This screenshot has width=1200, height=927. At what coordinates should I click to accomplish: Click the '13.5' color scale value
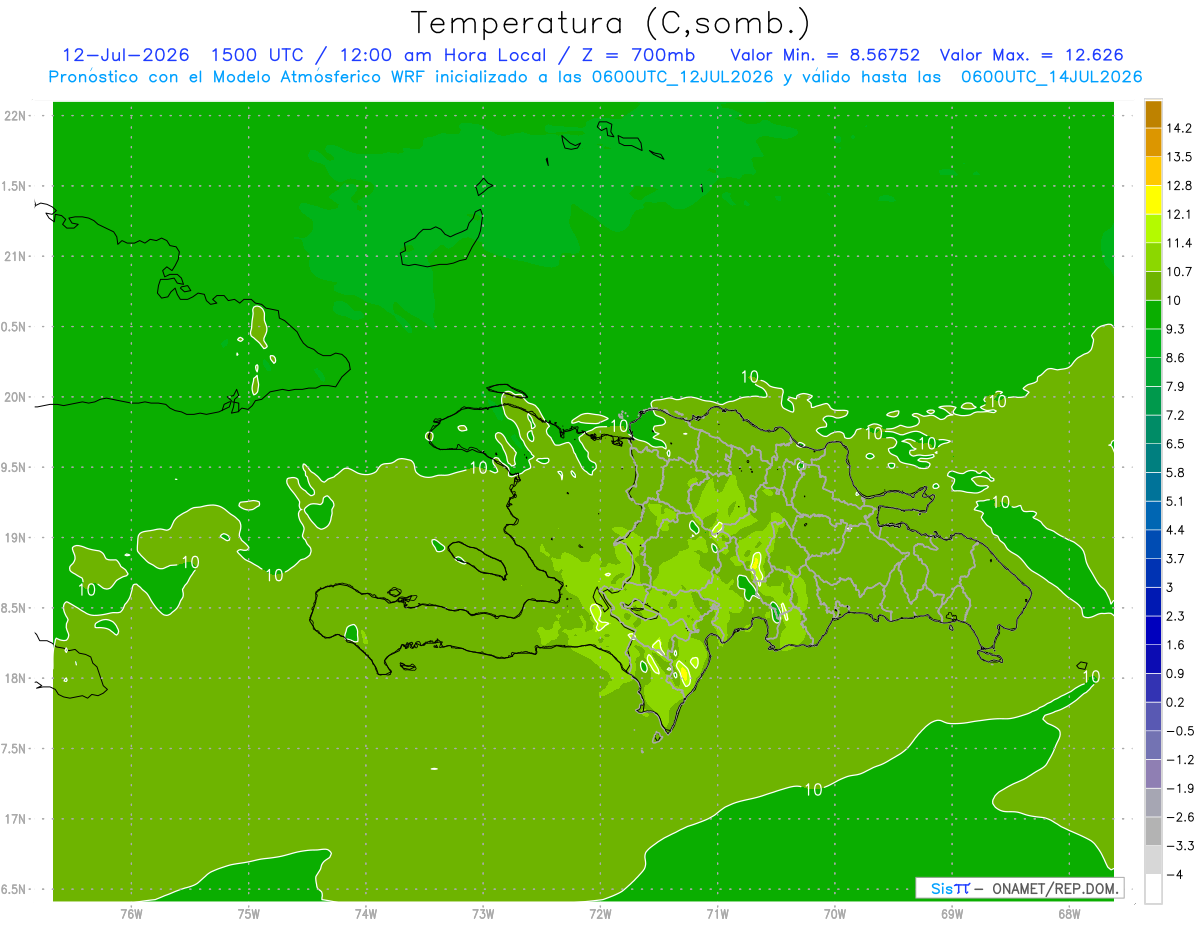[1180, 157]
